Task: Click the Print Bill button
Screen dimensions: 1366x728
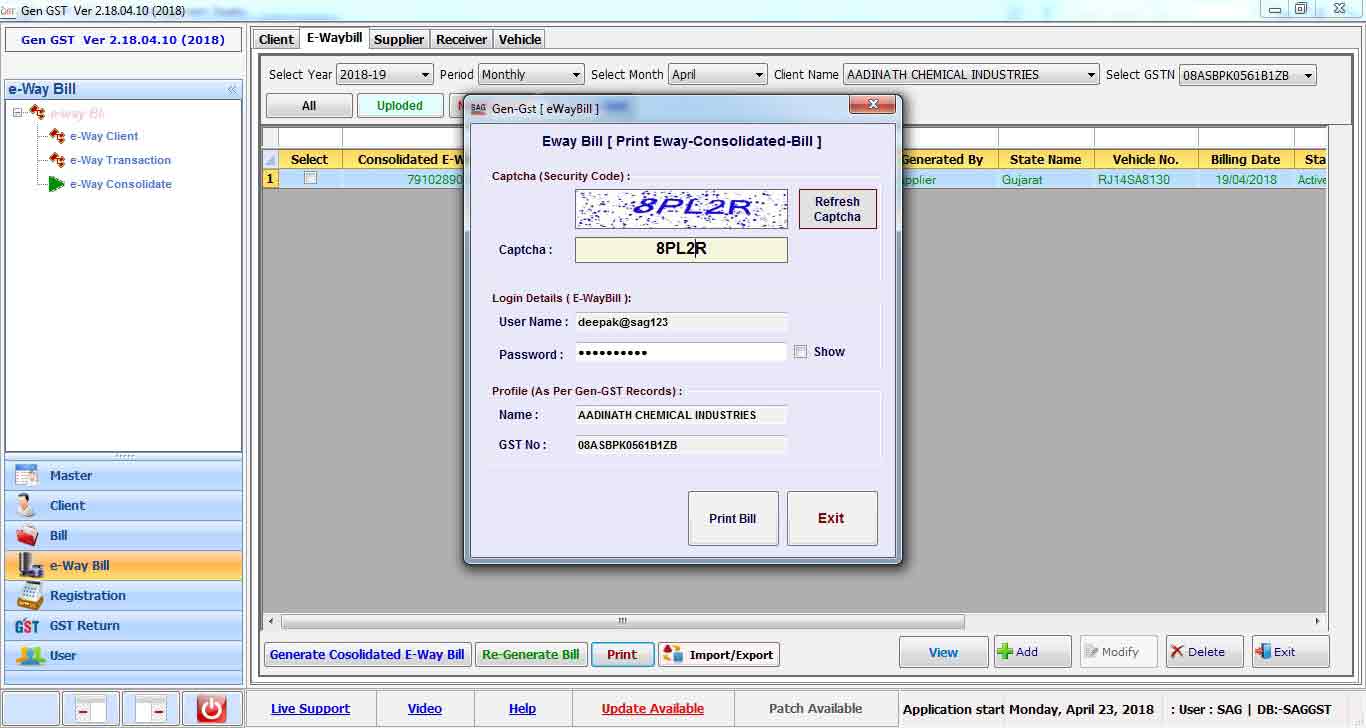Action: pyautogui.click(x=733, y=518)
